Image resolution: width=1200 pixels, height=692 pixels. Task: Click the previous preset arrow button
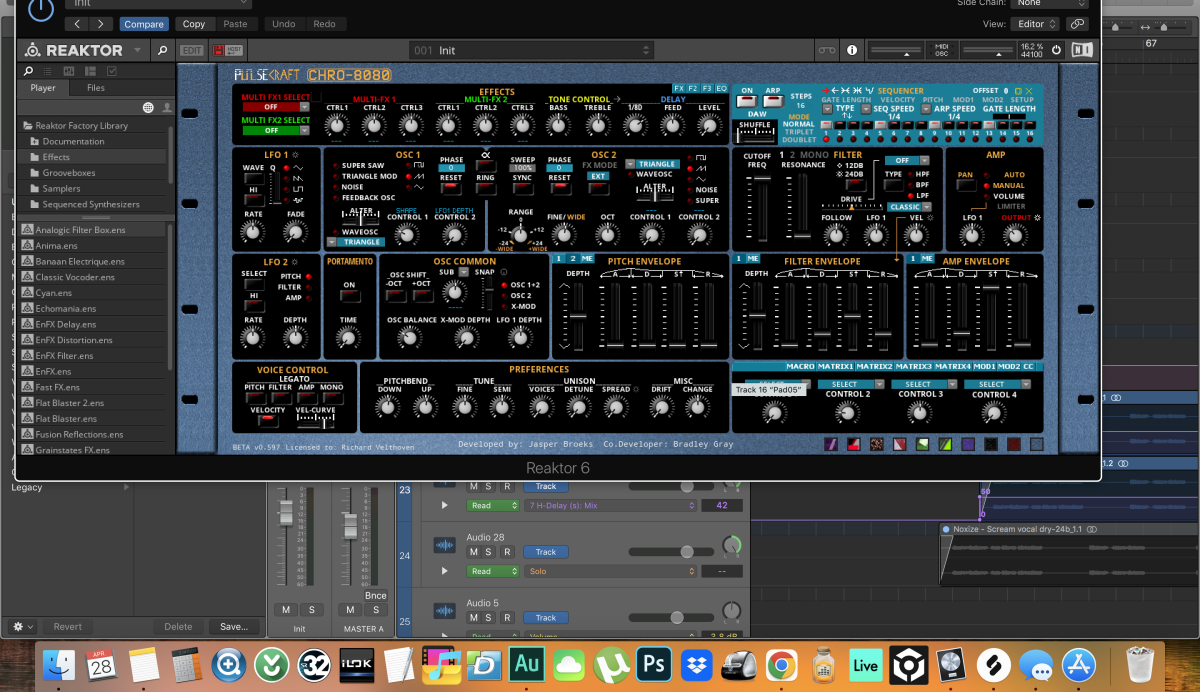pos(78,24)
